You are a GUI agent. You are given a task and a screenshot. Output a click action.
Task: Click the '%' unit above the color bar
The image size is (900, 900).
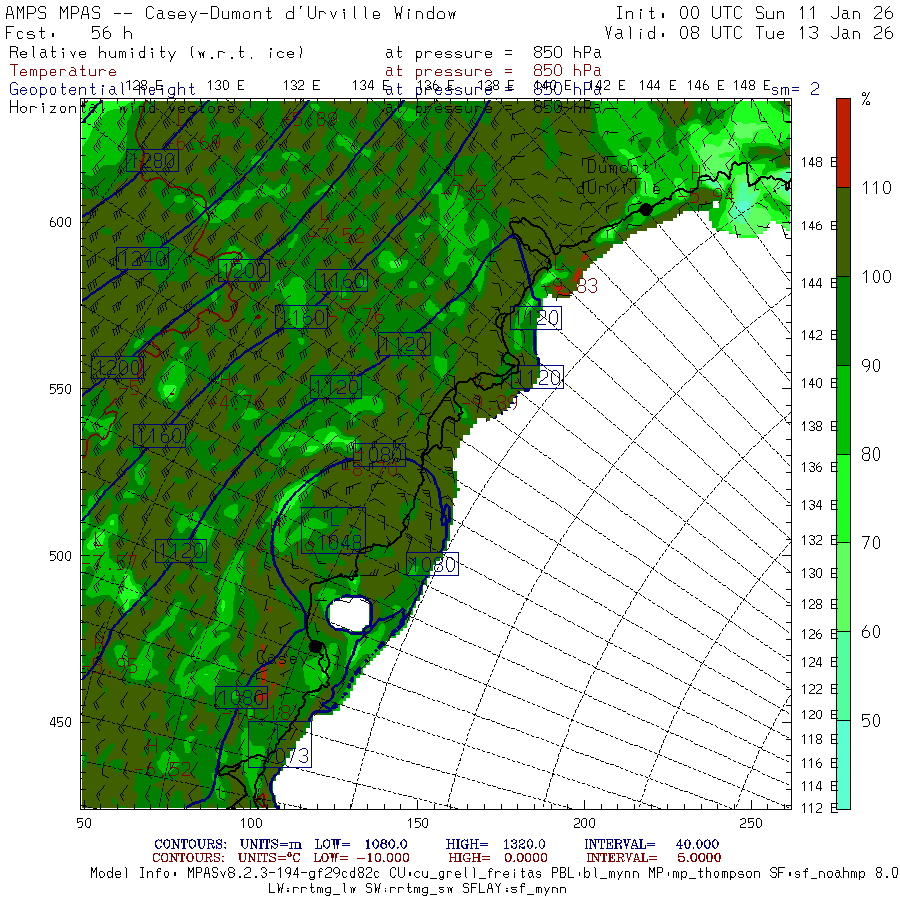(x=866, y=99)
